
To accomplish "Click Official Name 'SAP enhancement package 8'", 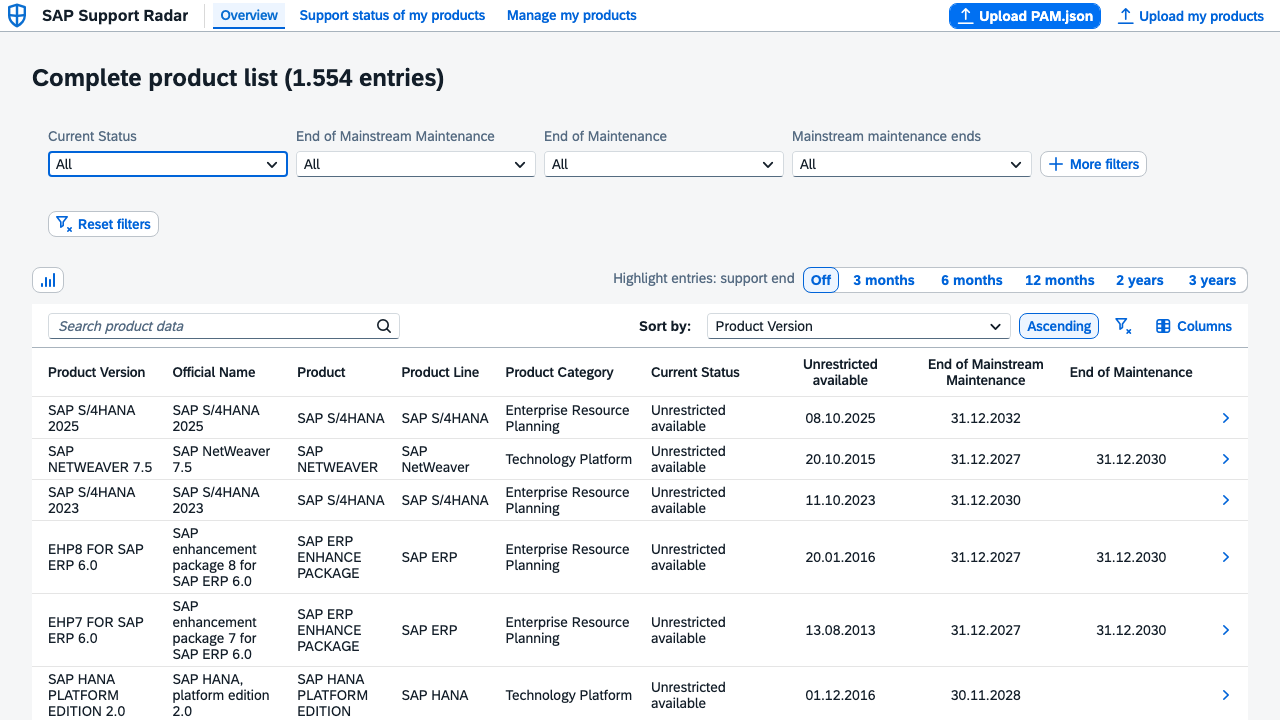I will click(x=214, y=557).
